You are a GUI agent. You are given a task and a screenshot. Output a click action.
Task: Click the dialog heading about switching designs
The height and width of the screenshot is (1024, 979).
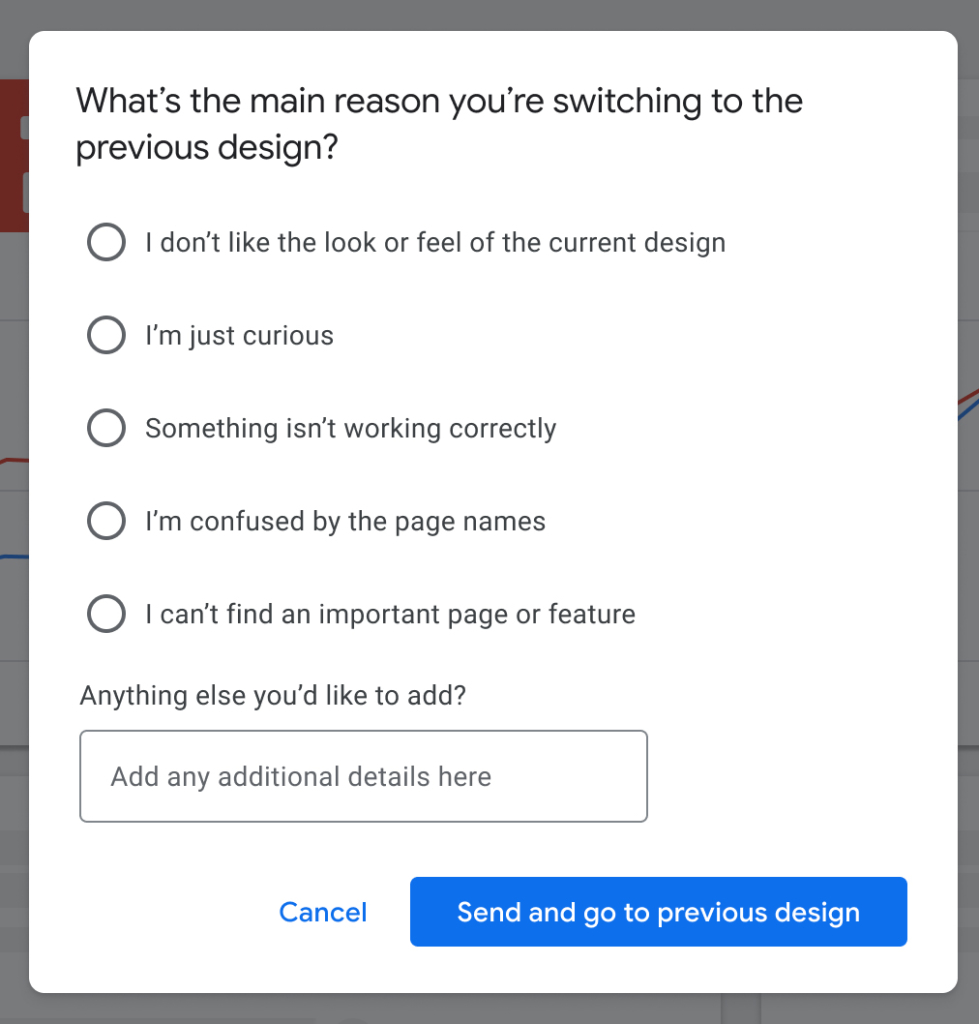tap(439, 124)
